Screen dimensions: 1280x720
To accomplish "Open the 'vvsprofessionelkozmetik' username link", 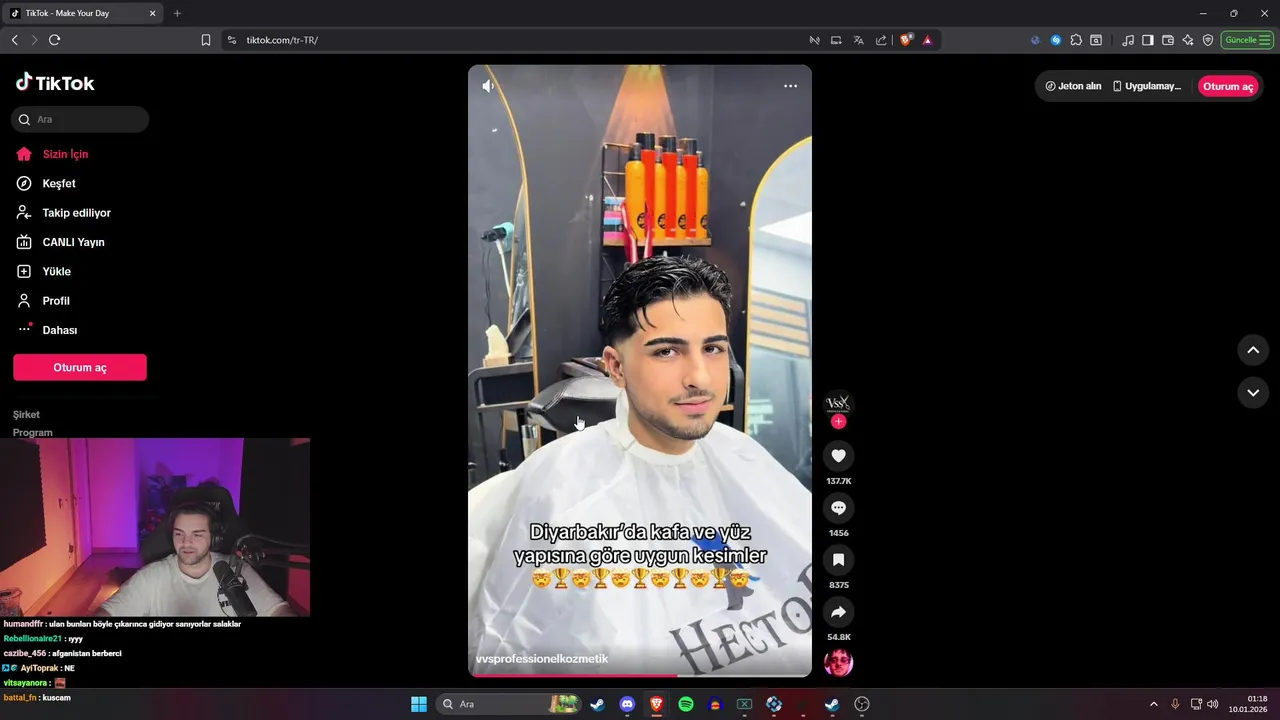I will [542, 659].
